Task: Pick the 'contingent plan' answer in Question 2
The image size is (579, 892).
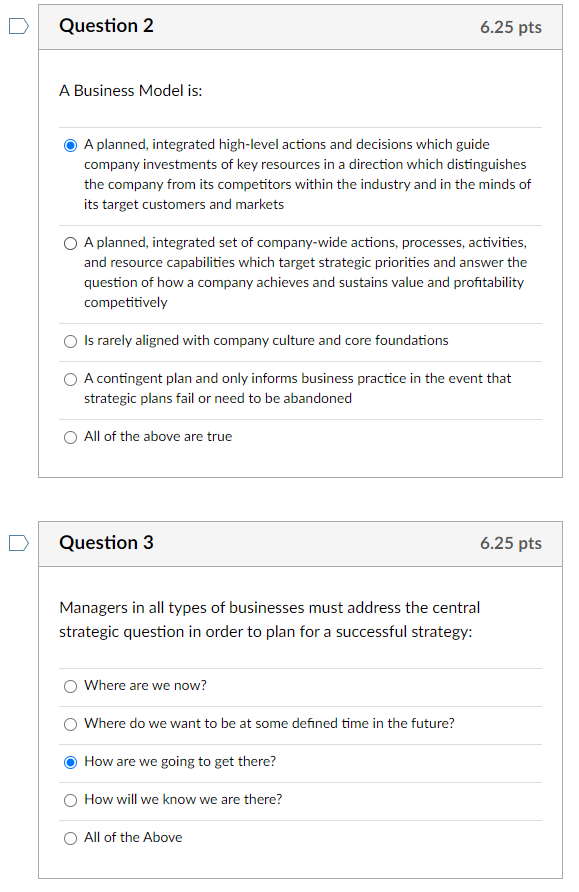Action: (70, 379)
